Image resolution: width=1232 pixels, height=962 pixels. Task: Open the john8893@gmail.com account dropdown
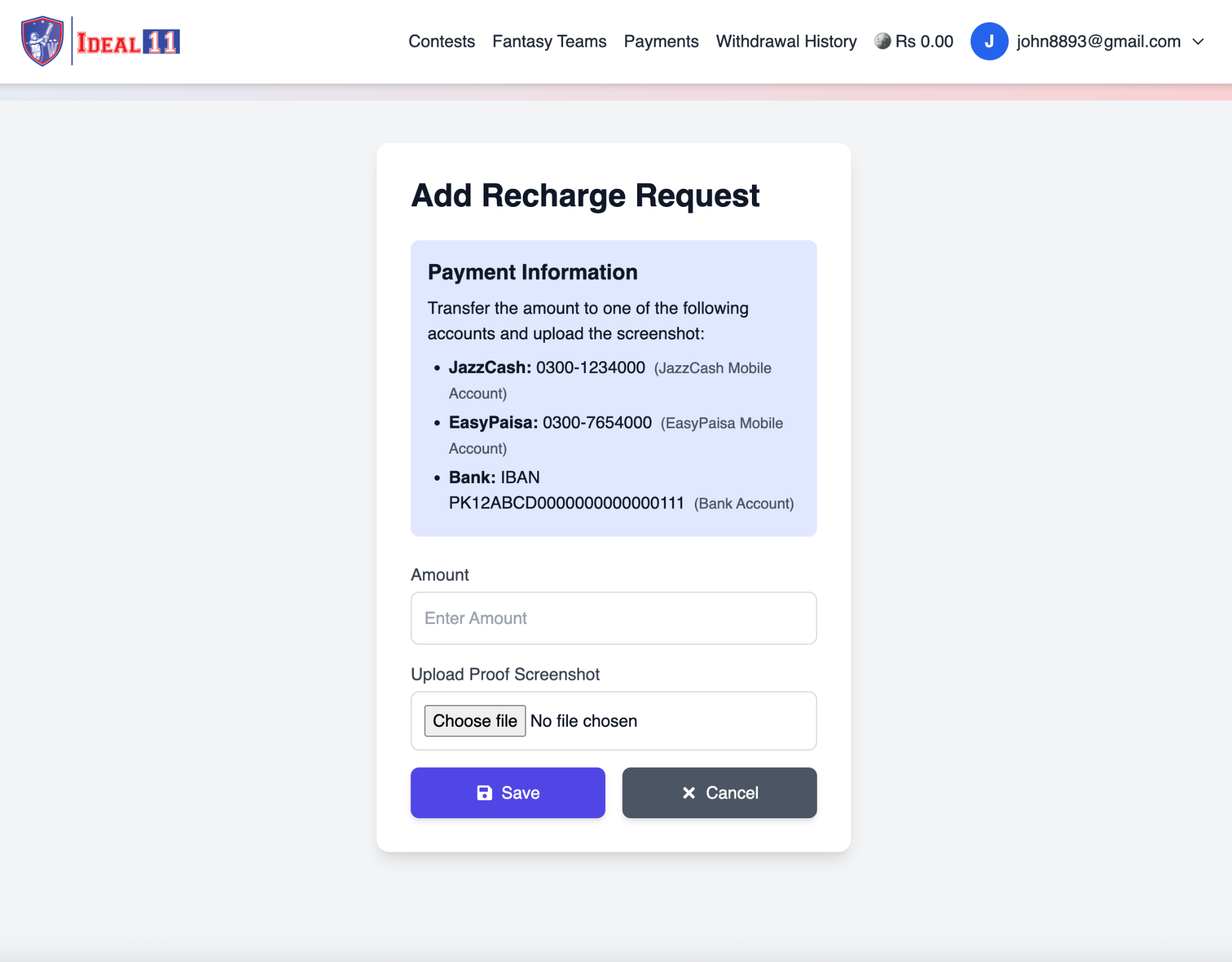point(1098,42)
